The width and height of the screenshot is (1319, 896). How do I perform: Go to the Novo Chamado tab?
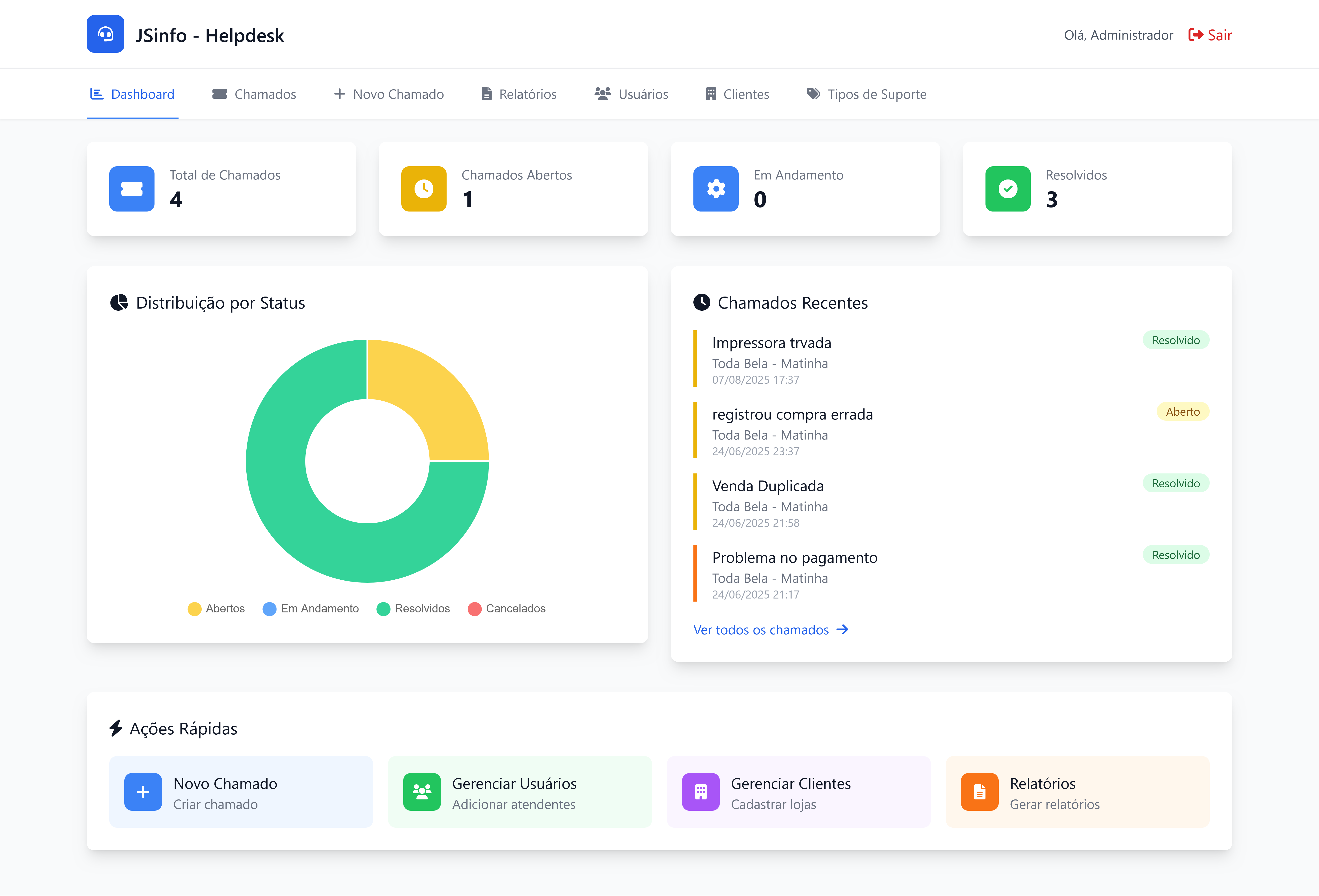[x=389, y=94]
